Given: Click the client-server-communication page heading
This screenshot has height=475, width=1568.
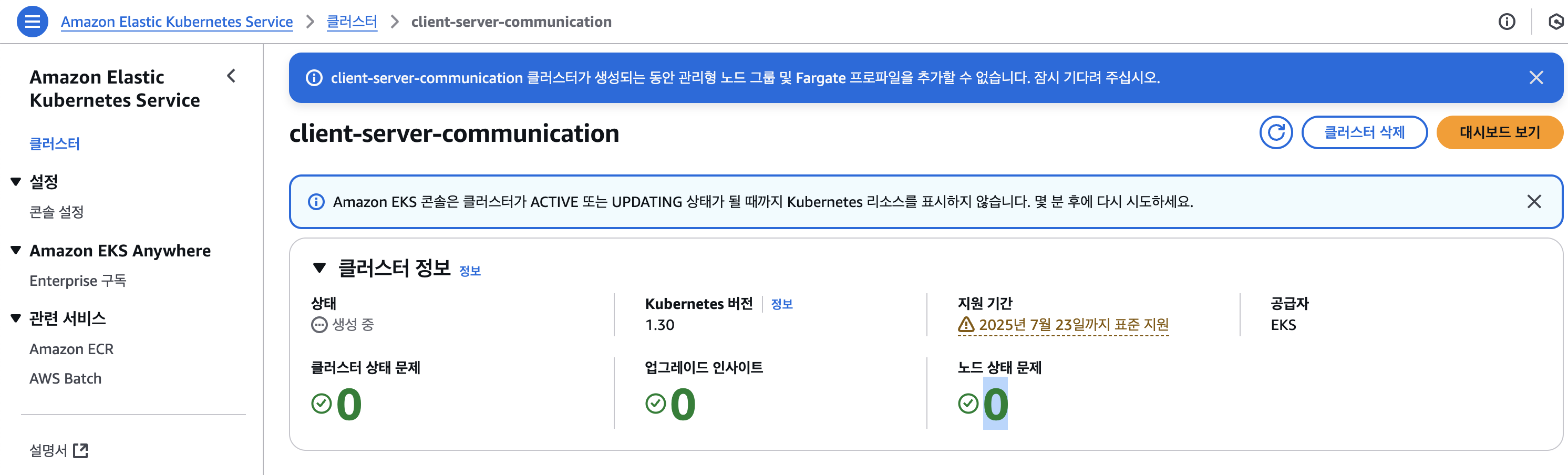Looking at the screenshot, I should [x=454, y=133].
